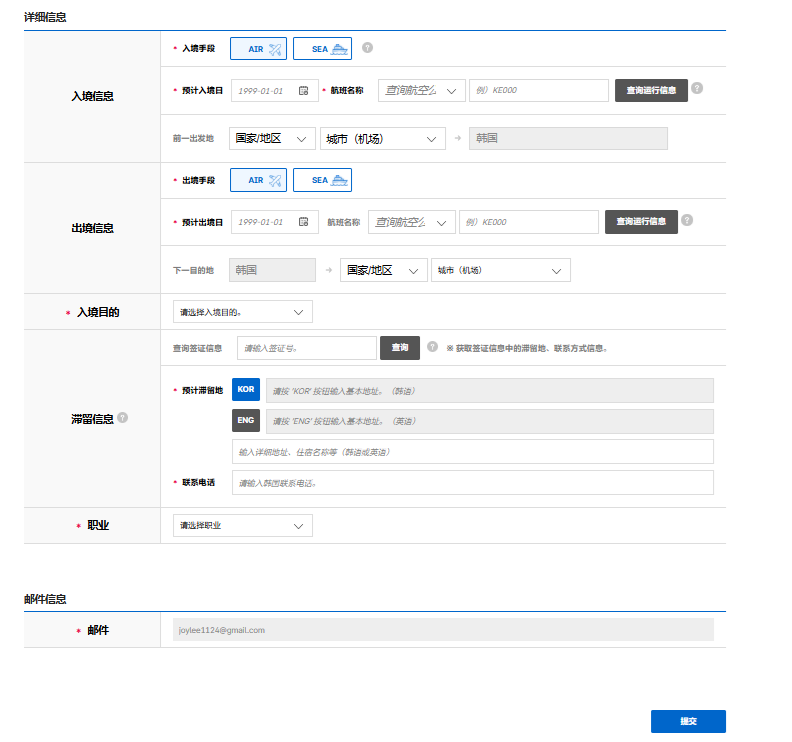Click help icon beside departure flight info query

687,220
